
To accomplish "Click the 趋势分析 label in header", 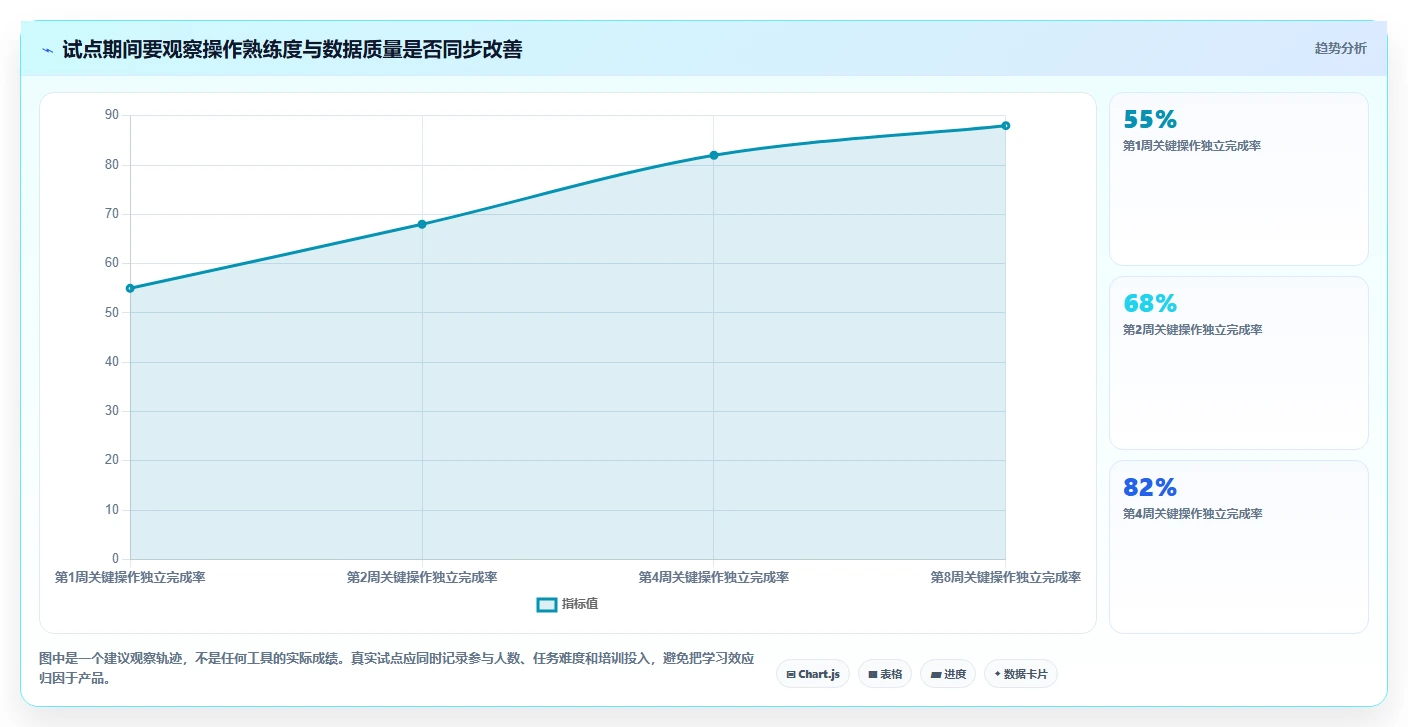I will pyautogui.click(x=1340, y=48).
